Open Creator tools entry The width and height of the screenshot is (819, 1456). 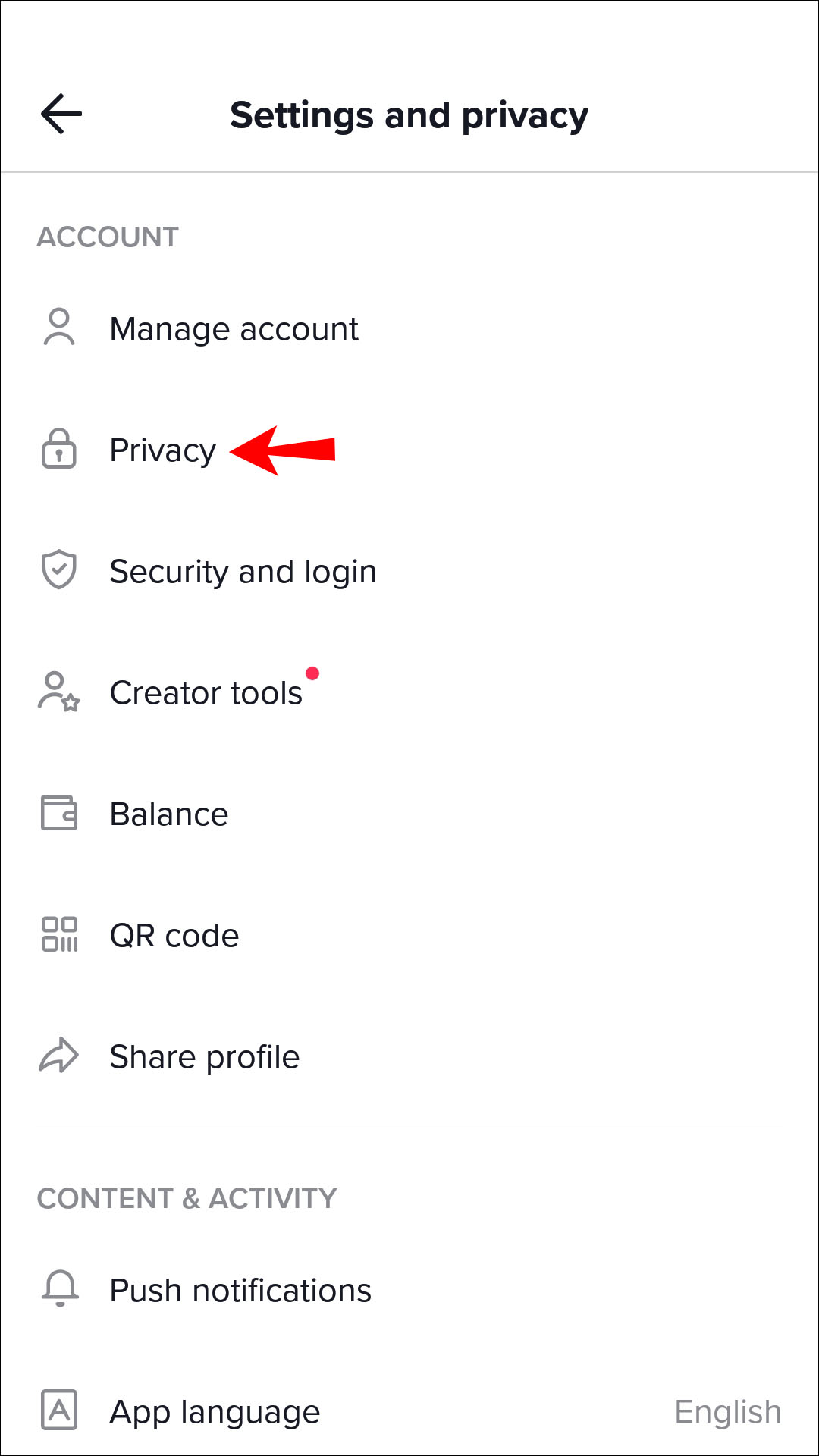206,693
